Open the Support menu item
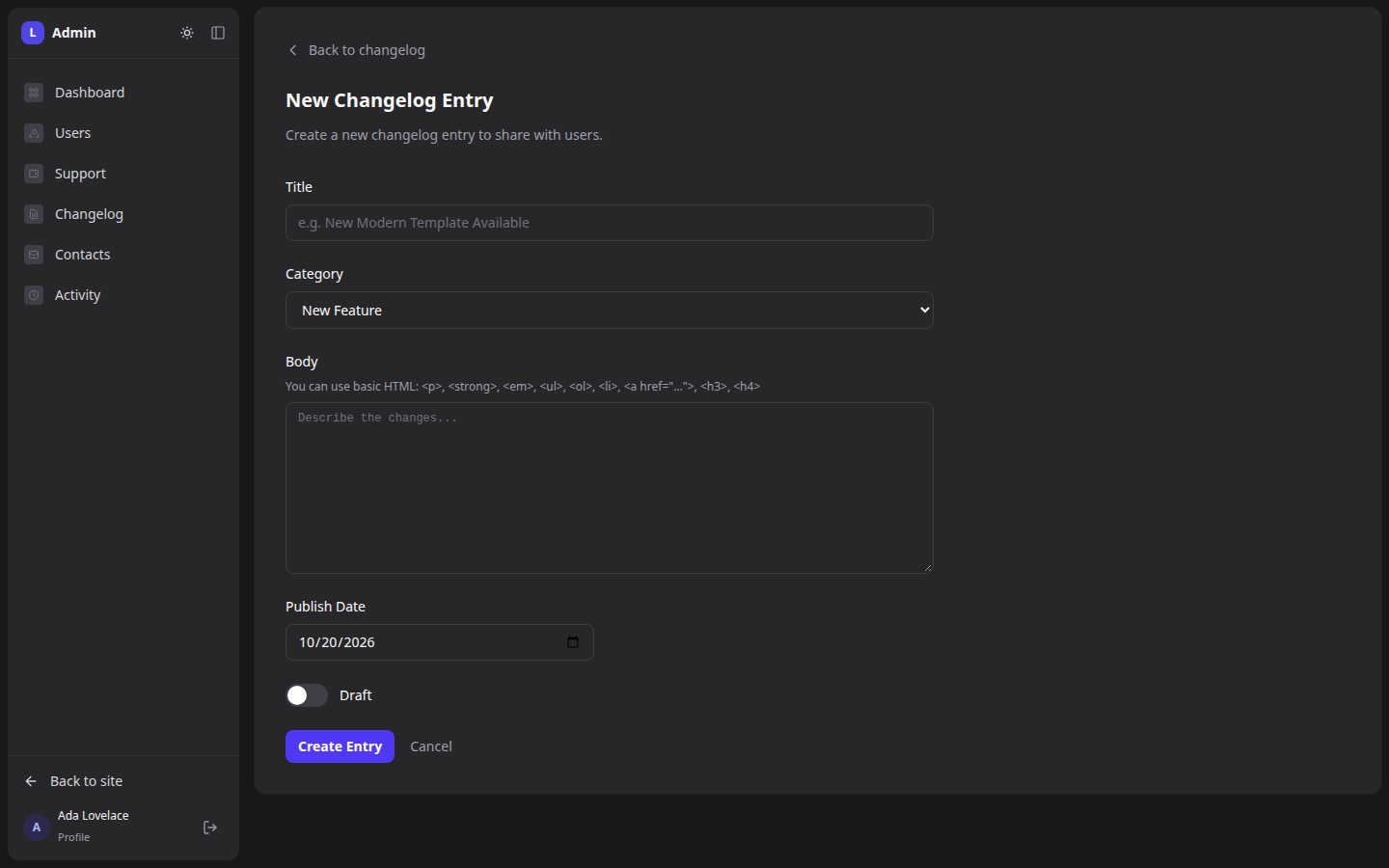 [x=123, y=174]
